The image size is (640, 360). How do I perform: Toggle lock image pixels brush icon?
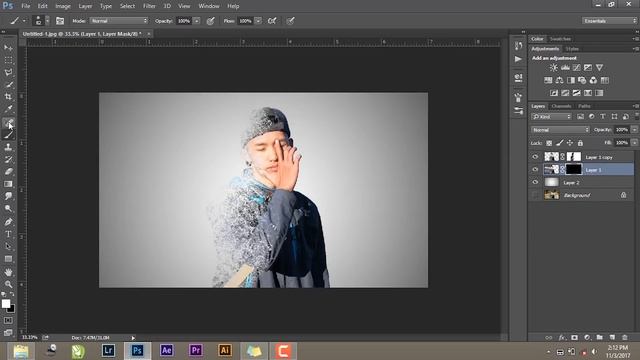pyautogui.click(x=560, y=143)
